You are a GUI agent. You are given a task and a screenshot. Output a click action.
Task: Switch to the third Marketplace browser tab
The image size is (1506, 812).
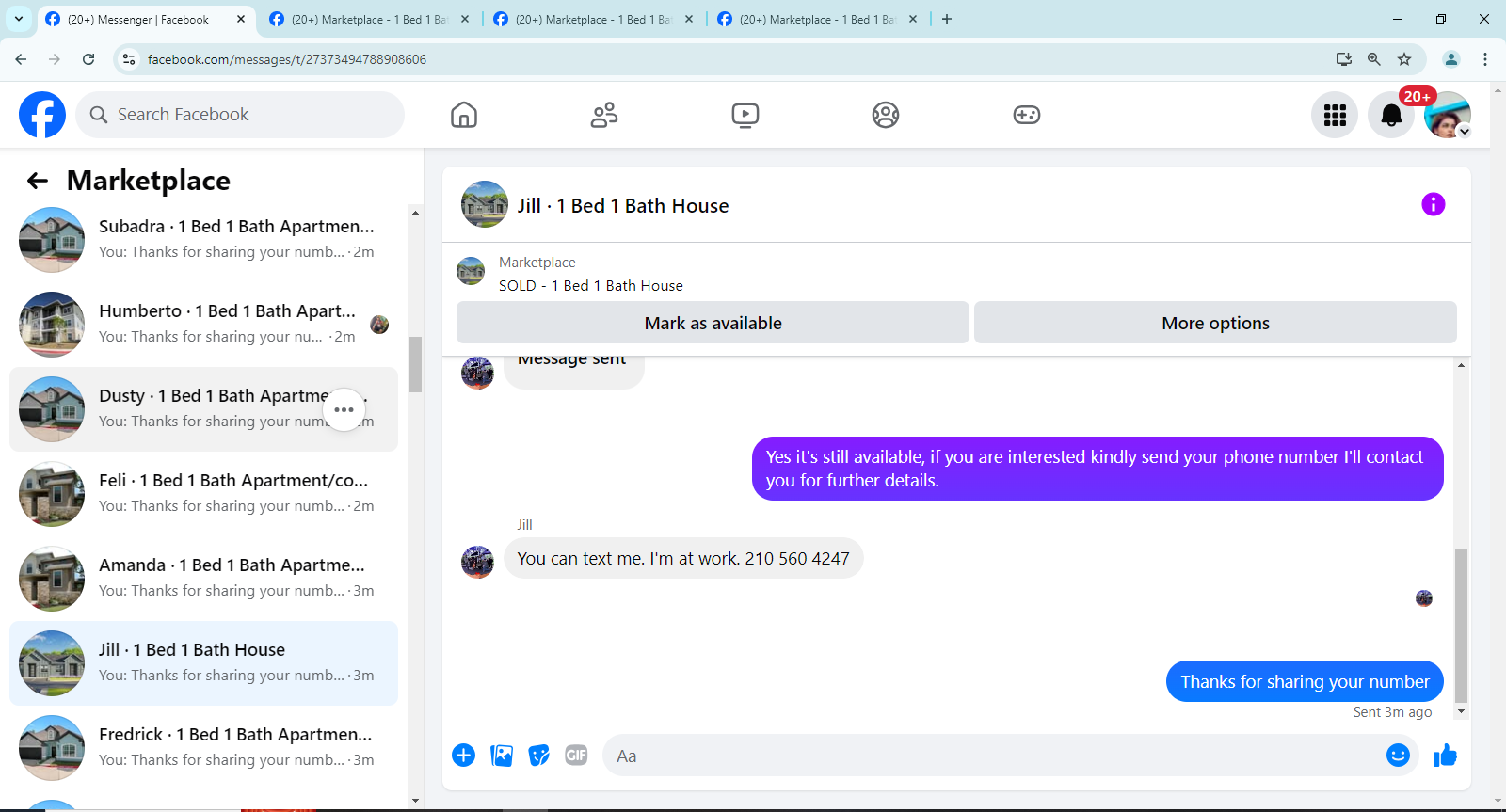coord(593,19)
